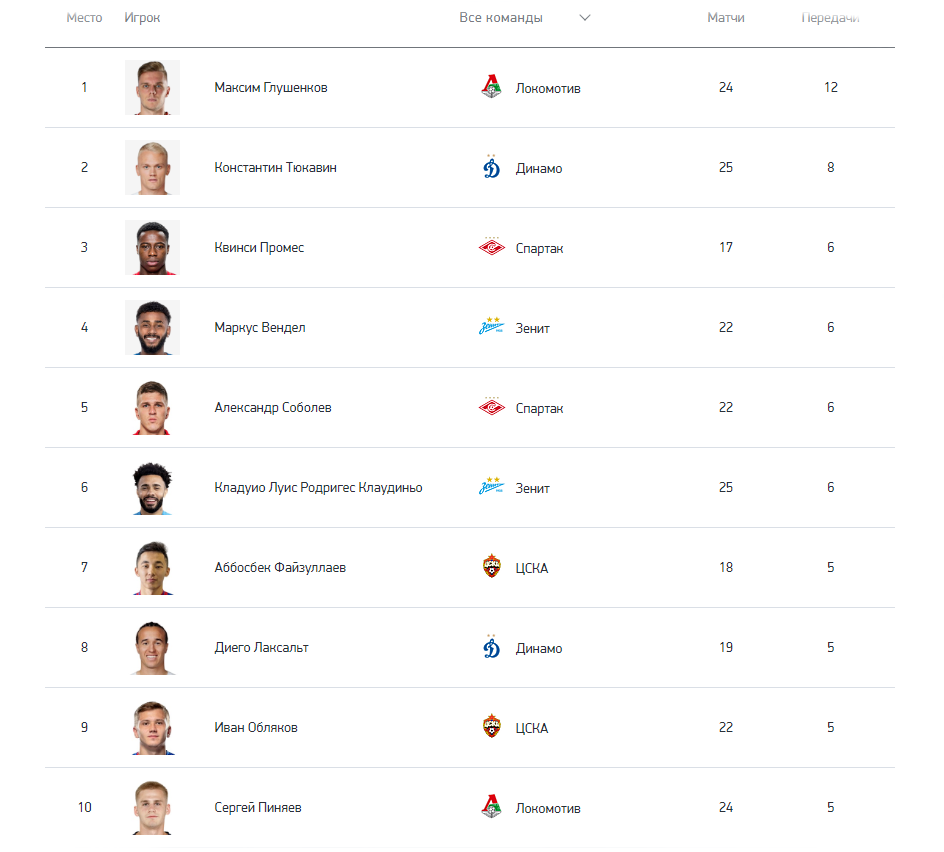Open player profile Кладуио Луис Родригес Клаудиньо

click(x=318, y=487)
